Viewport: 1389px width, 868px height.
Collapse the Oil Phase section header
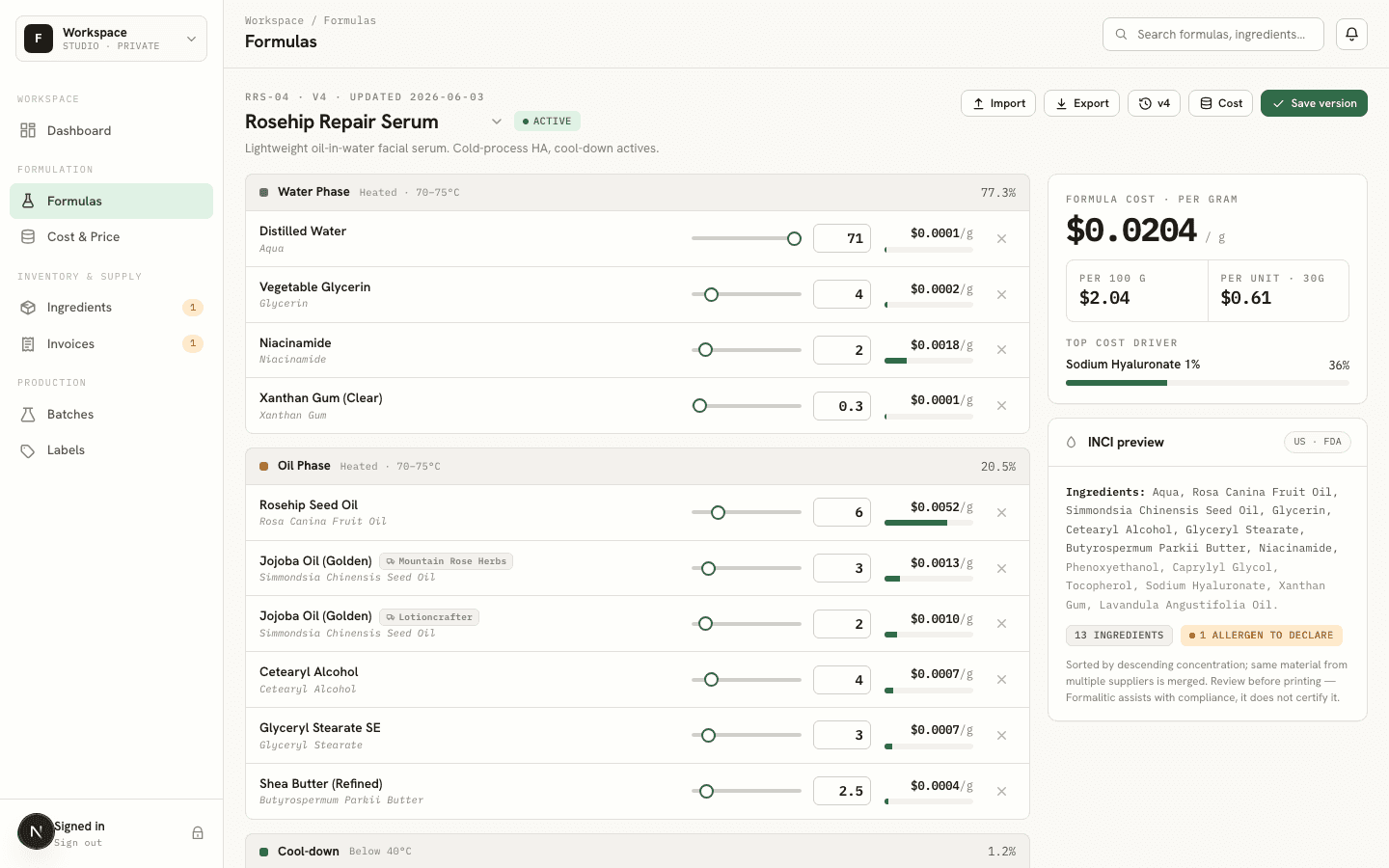tap(638, 466)
